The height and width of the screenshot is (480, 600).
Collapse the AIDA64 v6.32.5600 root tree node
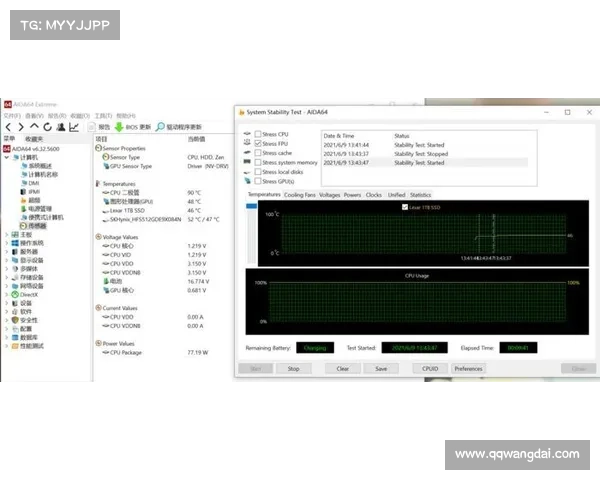tap(4, 147)
